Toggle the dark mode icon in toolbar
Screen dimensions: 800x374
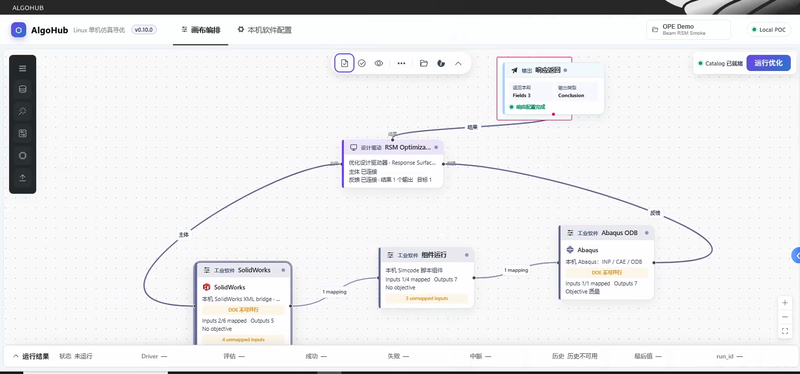coord(441,63)
